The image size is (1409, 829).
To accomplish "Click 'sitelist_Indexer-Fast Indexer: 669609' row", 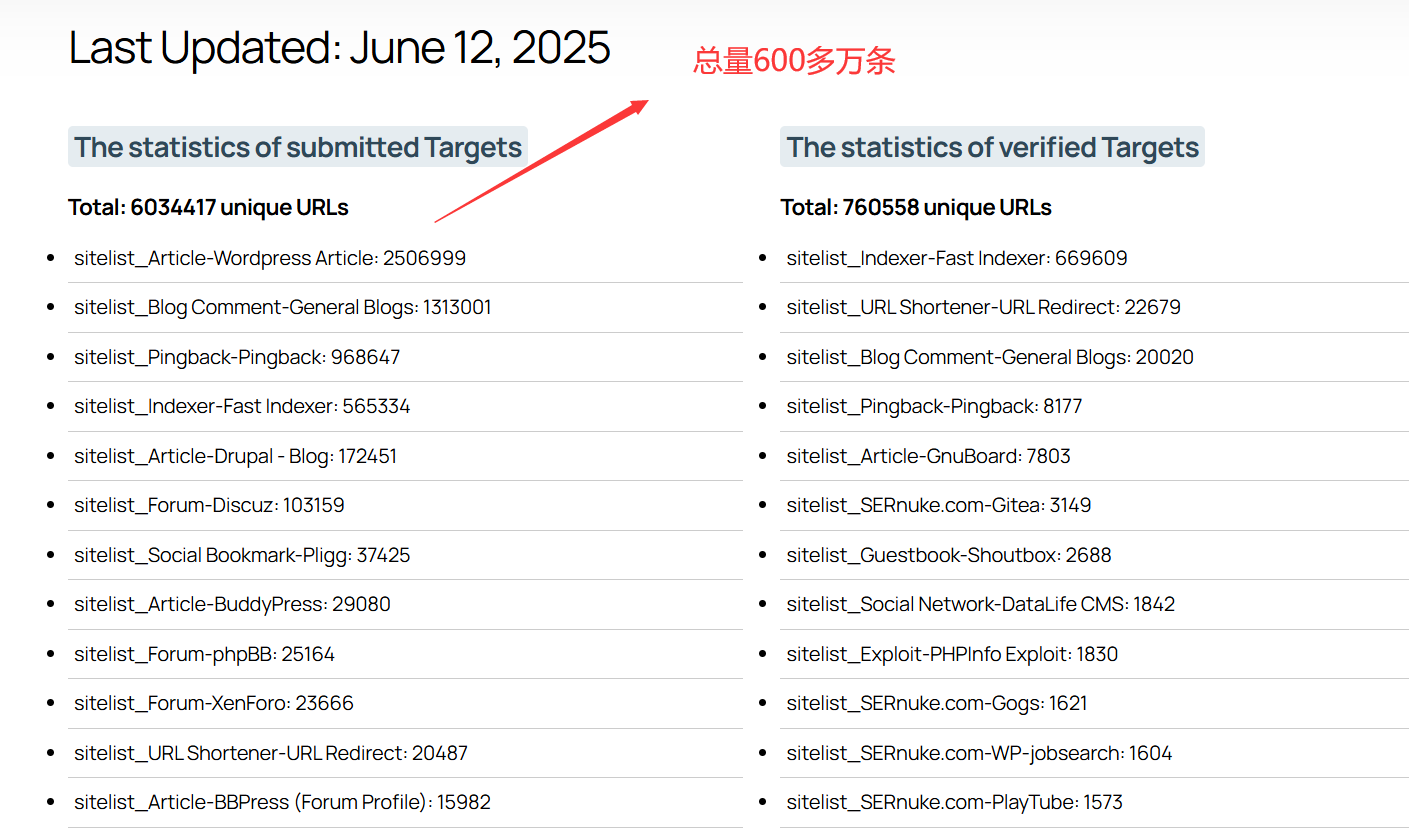I will (x=1094, y=258).
